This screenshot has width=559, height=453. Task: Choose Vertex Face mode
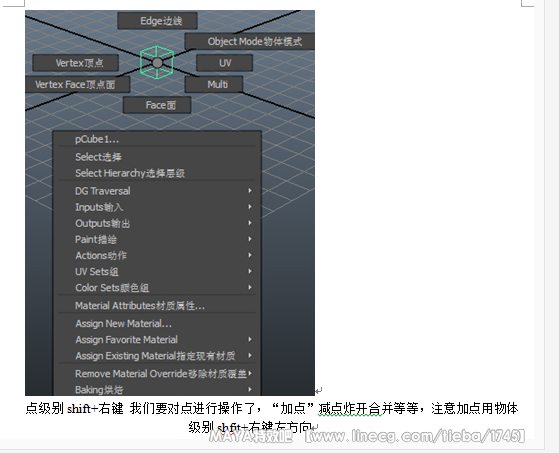pyautogui.click(x=77, y=84)
